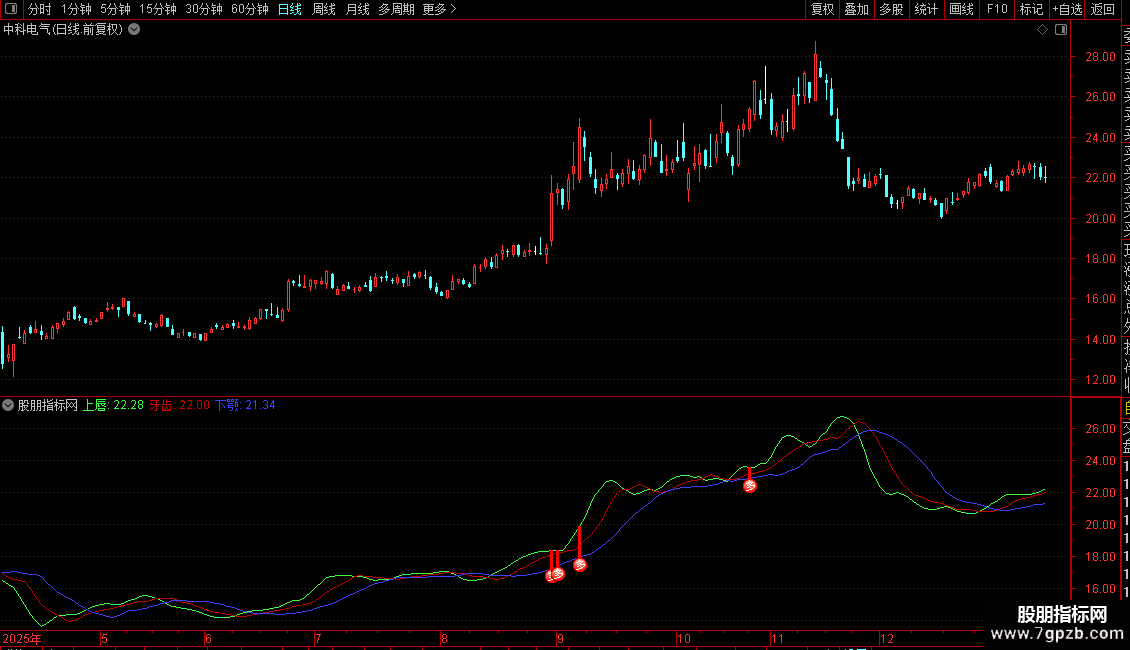Viewport: 1130px width, 650px height.
Task: Click the 叠加 overlay button
Action: click(857, 9)
